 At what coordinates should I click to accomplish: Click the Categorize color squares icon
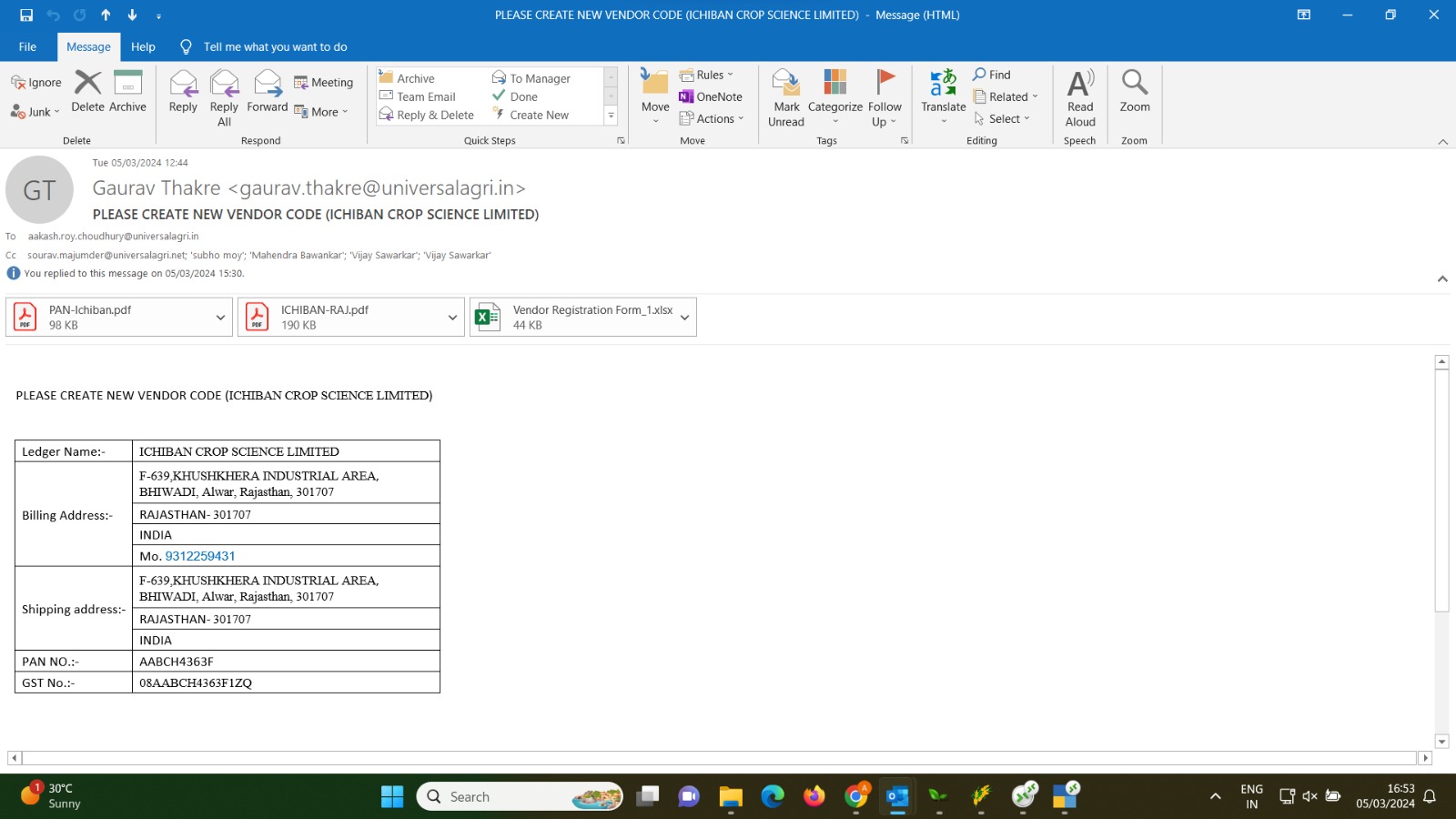834,84
